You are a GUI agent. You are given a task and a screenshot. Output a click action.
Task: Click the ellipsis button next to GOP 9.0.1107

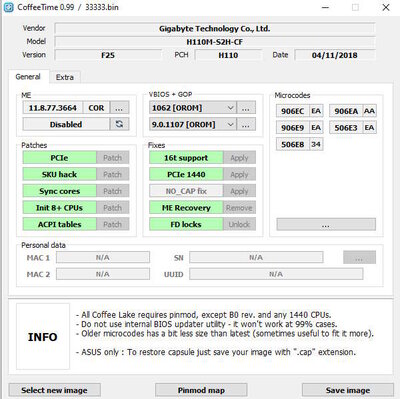(x=246, y=124)
